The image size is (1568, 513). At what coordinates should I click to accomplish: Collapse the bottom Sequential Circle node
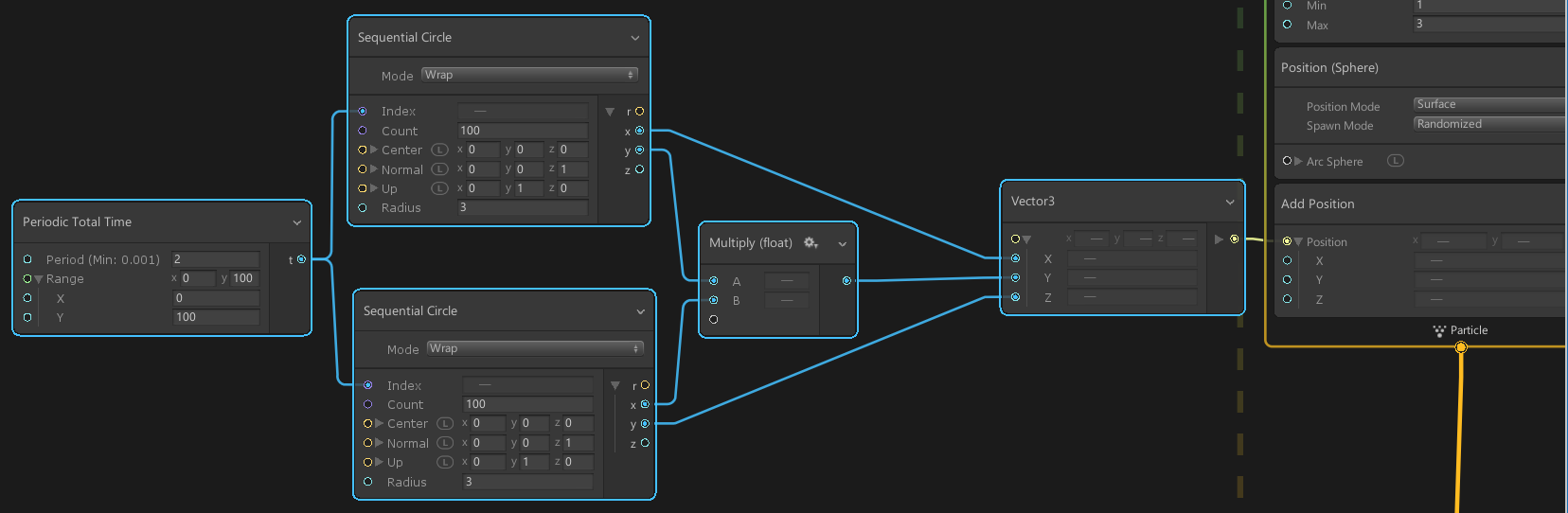(640, 311)
